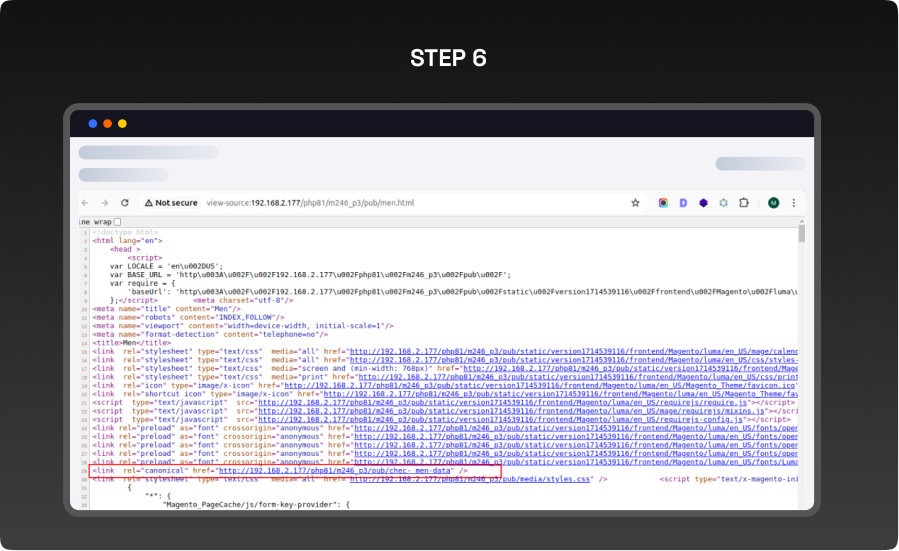Click the browser forward arrow

tap(105, 202)
